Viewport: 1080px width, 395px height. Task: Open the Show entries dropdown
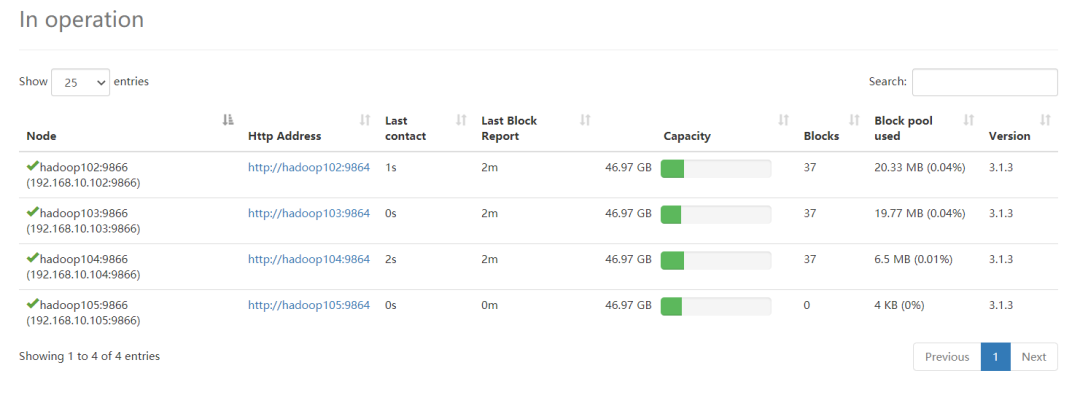tap(81, 82)
